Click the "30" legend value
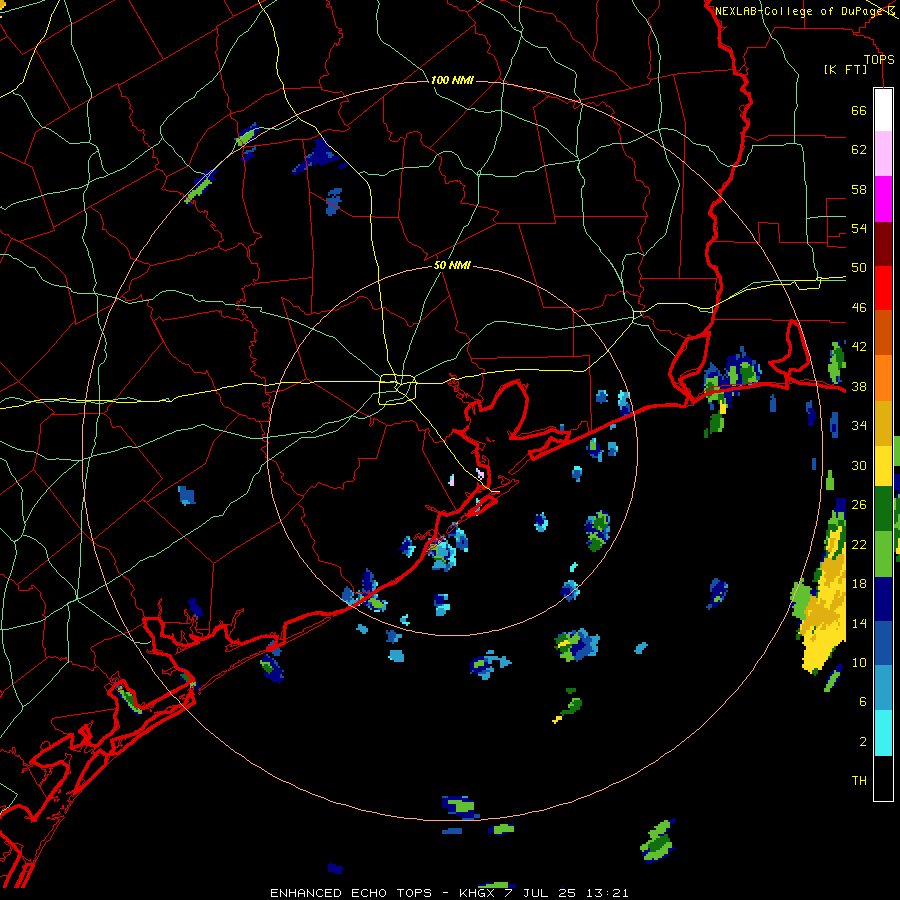 tap(859, 465)
